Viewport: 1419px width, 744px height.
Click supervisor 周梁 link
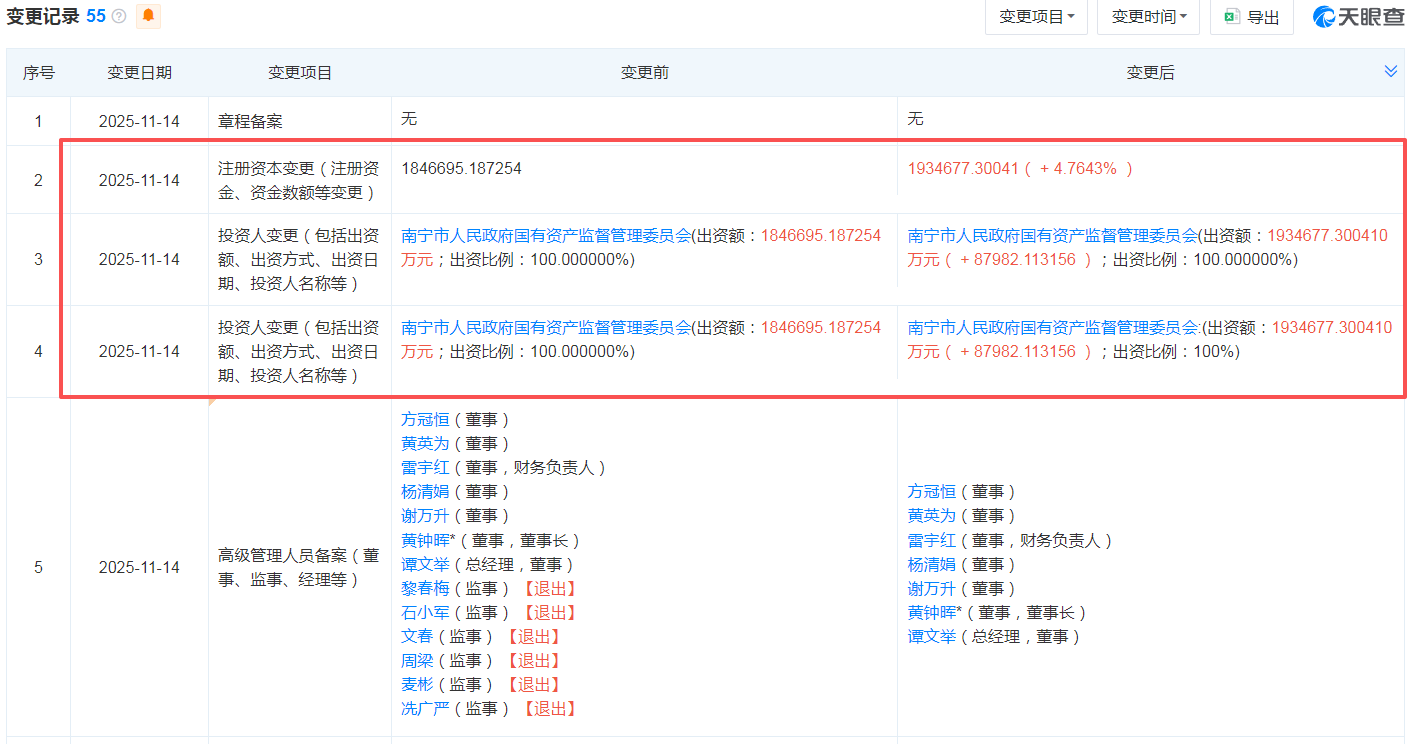pyautogui.click(x=417, y=660)
